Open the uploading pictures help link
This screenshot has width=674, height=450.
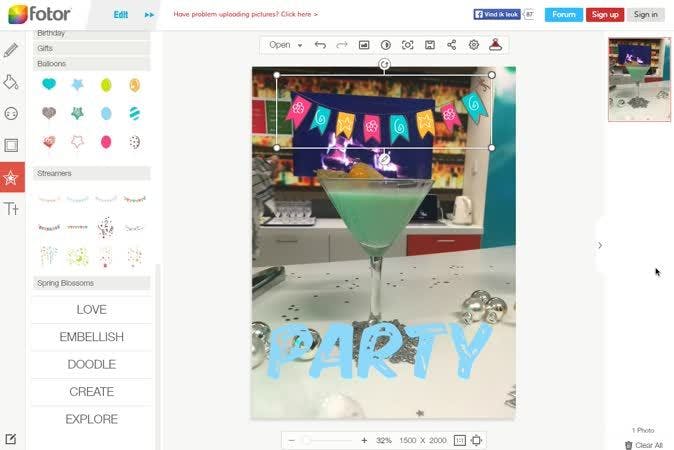(x=245, y=14)
